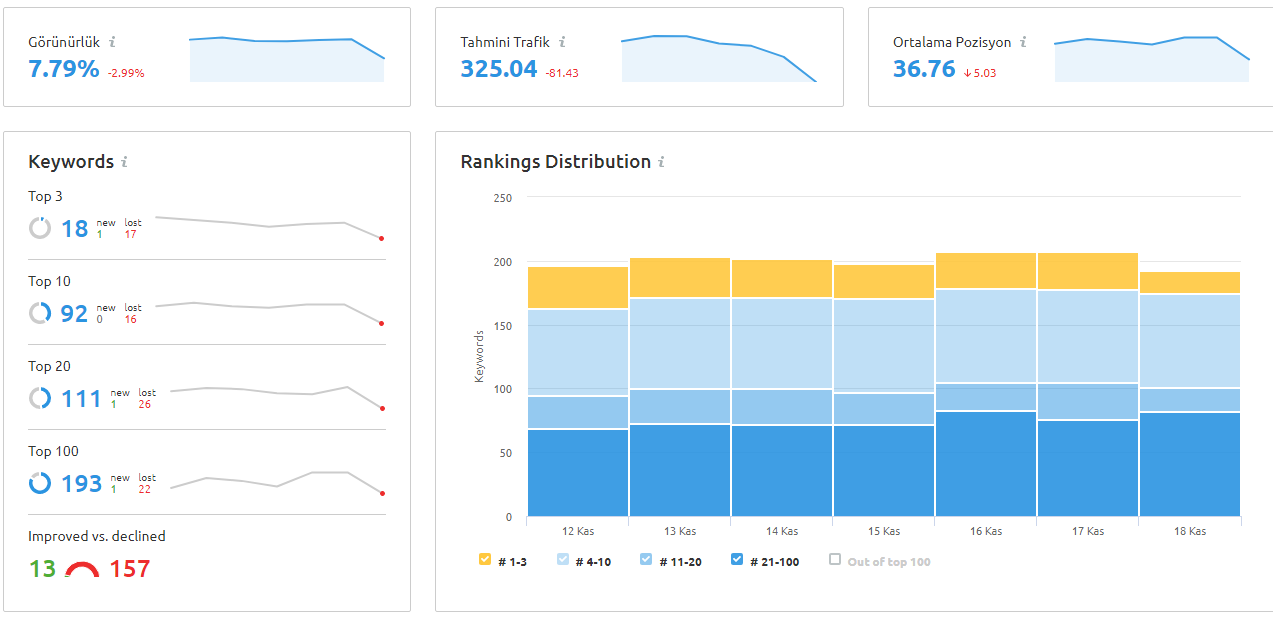
Task: Click the #11-20 segment for 15 Kas
Action: pos(884,409)
